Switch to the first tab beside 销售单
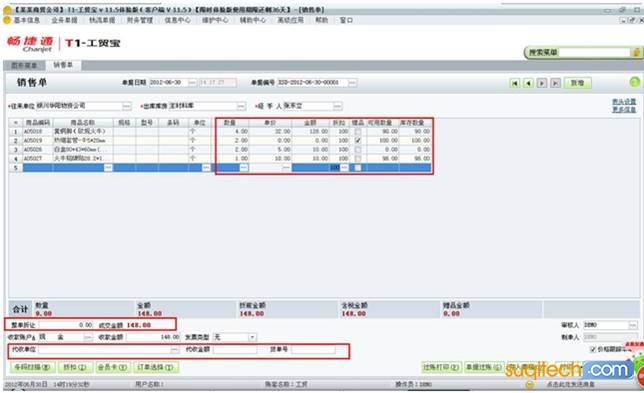 point(24,65)
